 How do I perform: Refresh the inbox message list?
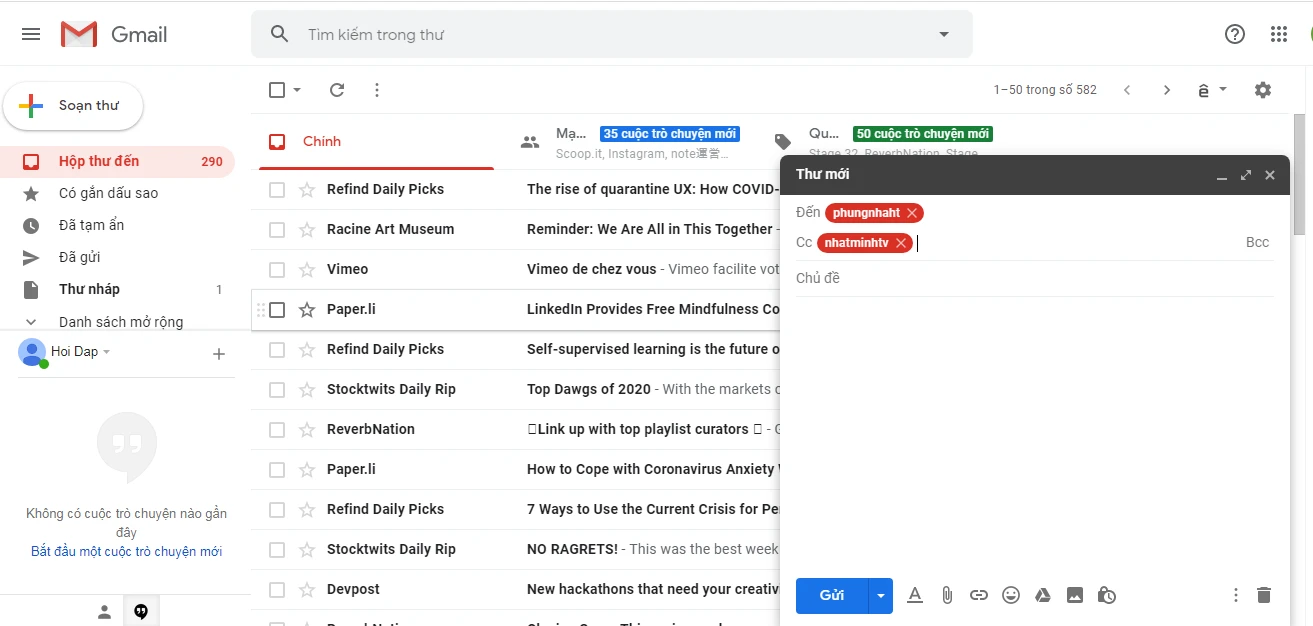[x=337, y=90]
